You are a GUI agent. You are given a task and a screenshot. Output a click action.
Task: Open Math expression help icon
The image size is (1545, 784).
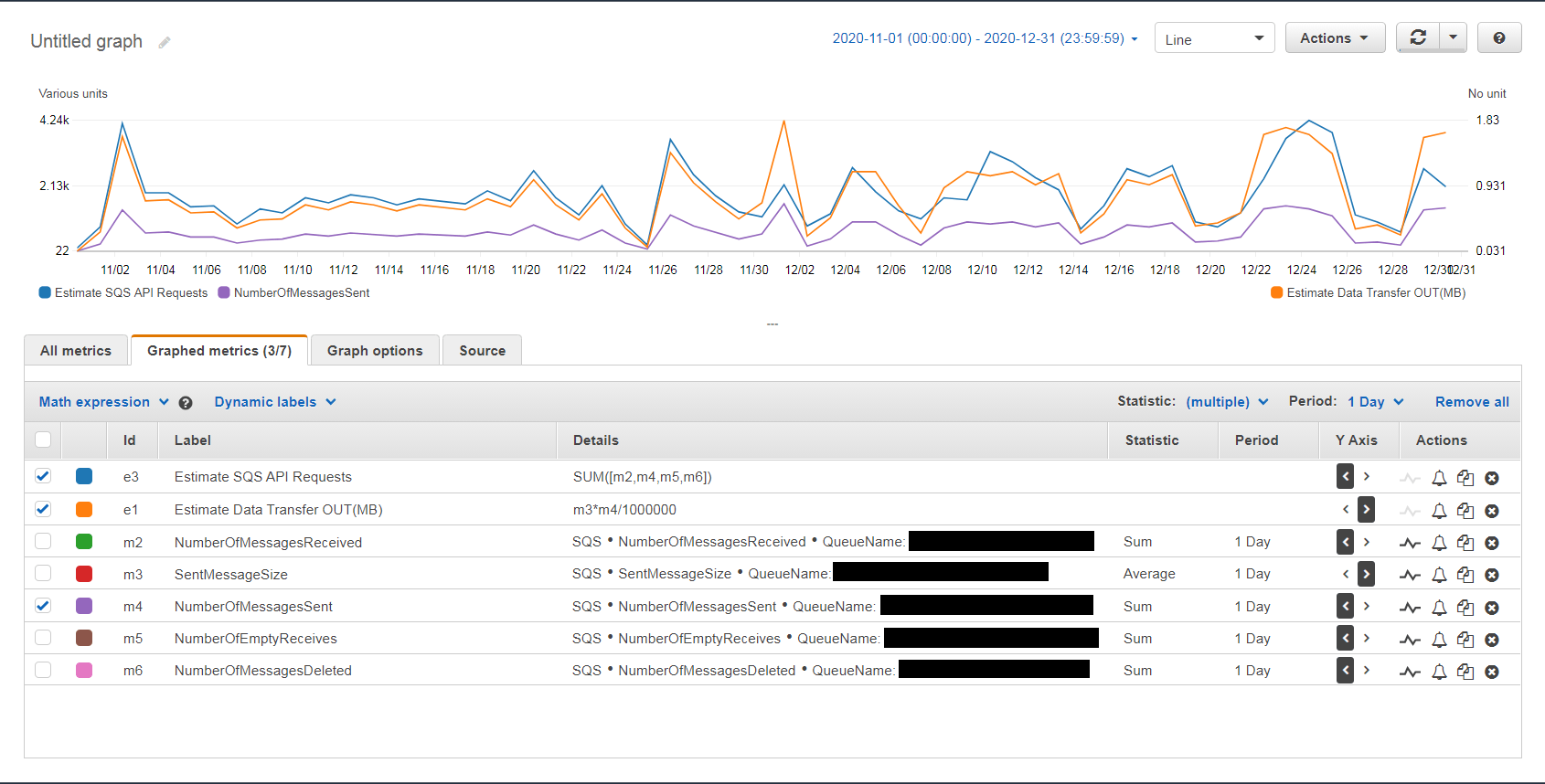point(186,403)
